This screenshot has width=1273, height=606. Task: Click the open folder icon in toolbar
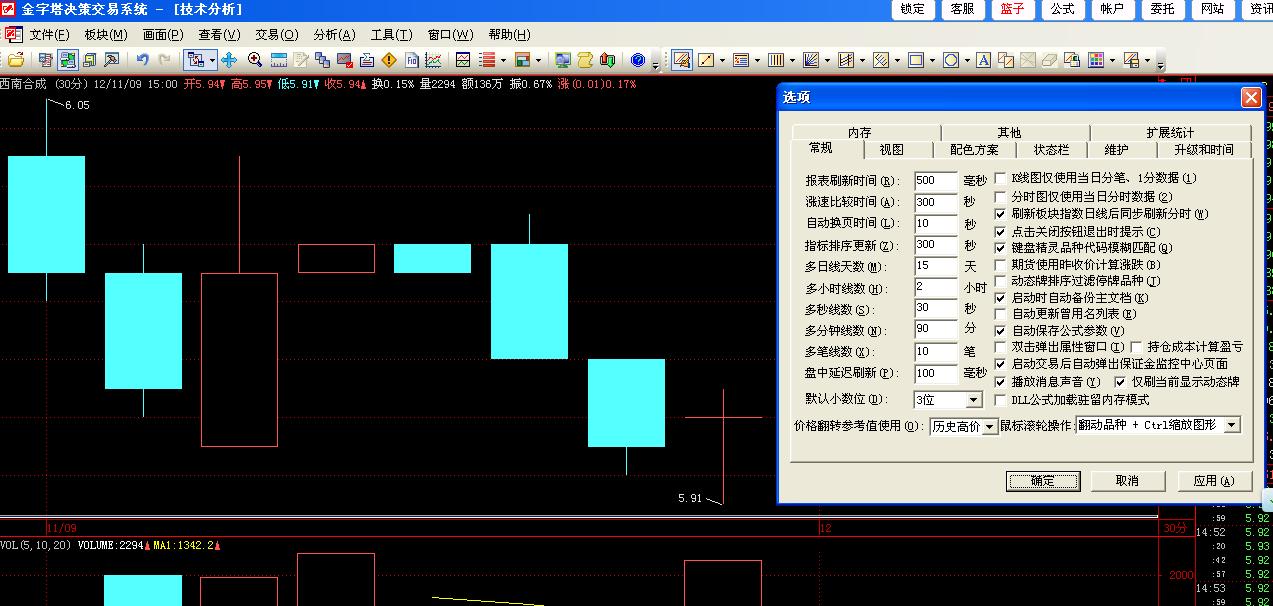tap(16, 60)
